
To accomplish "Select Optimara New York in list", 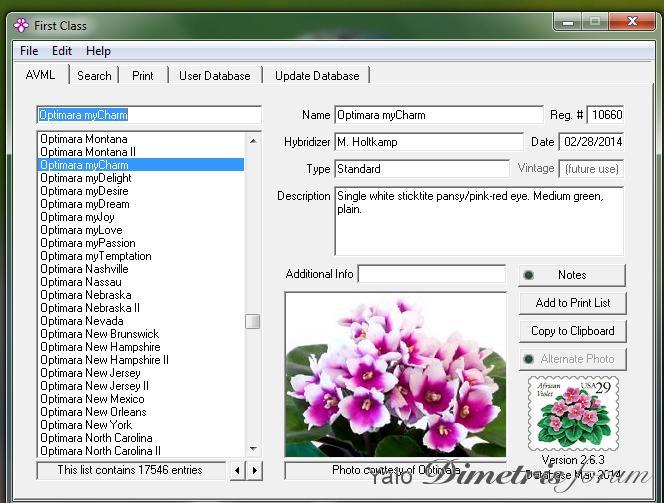I will click(x=141, y=425).
